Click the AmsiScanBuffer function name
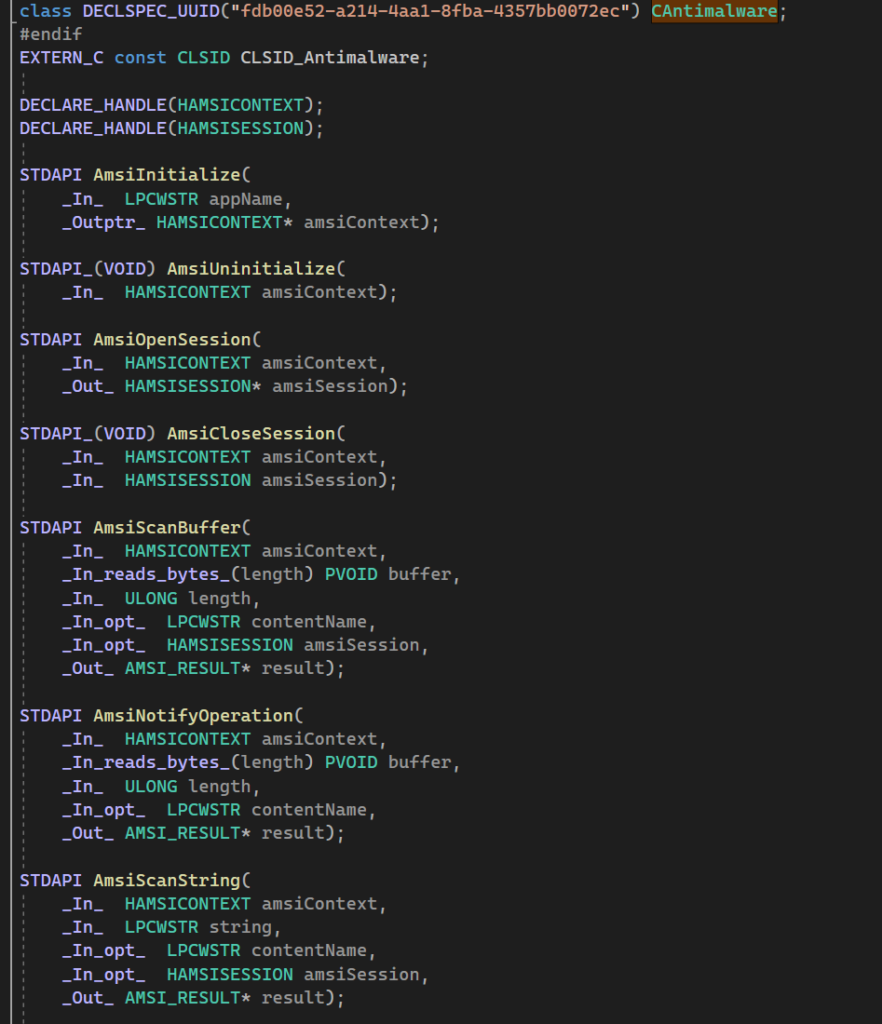882x1024 pixels. [167, 528]
